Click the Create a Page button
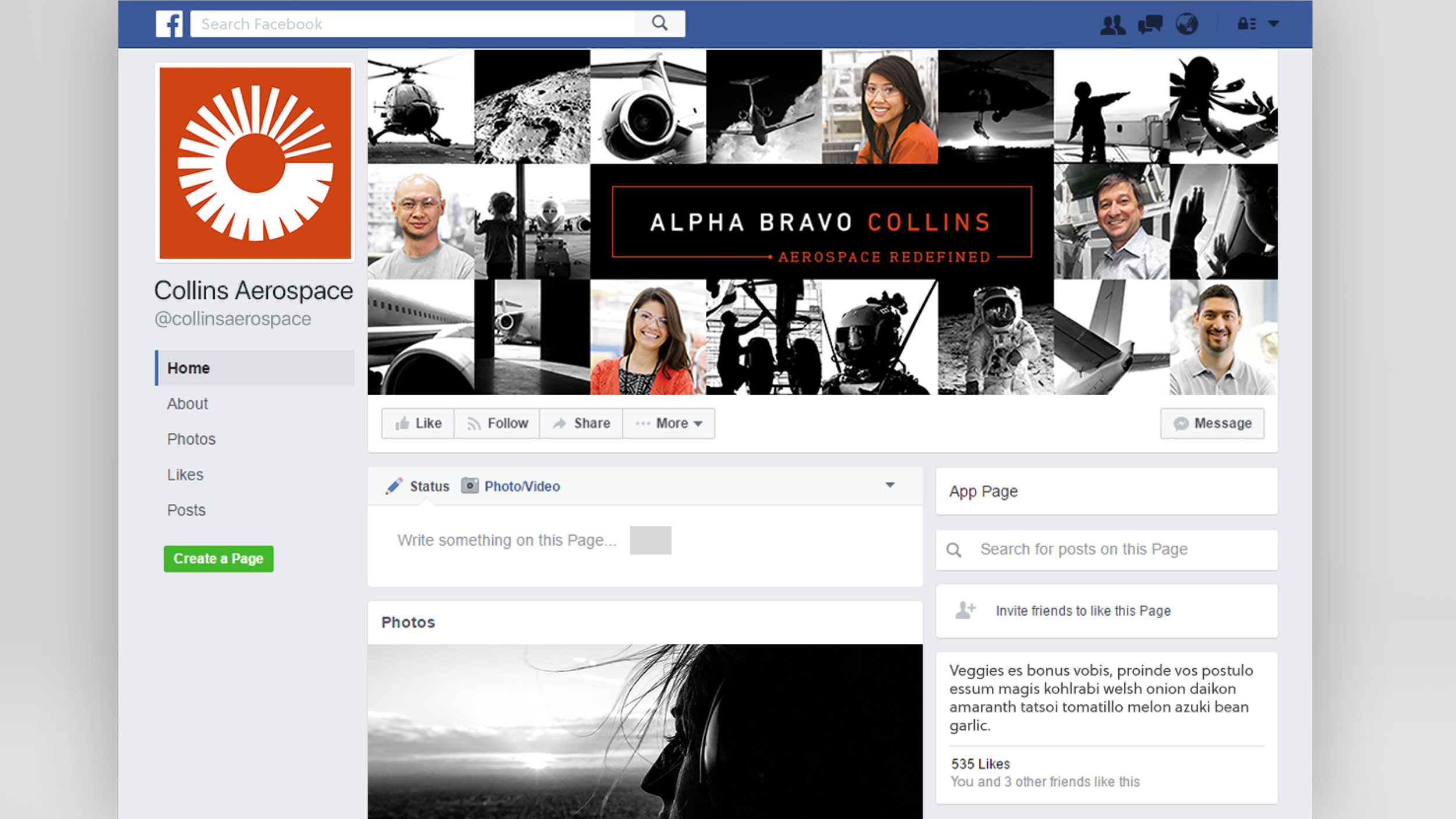The height and width of the screenshot is (819, 1456). click(218, 558)
